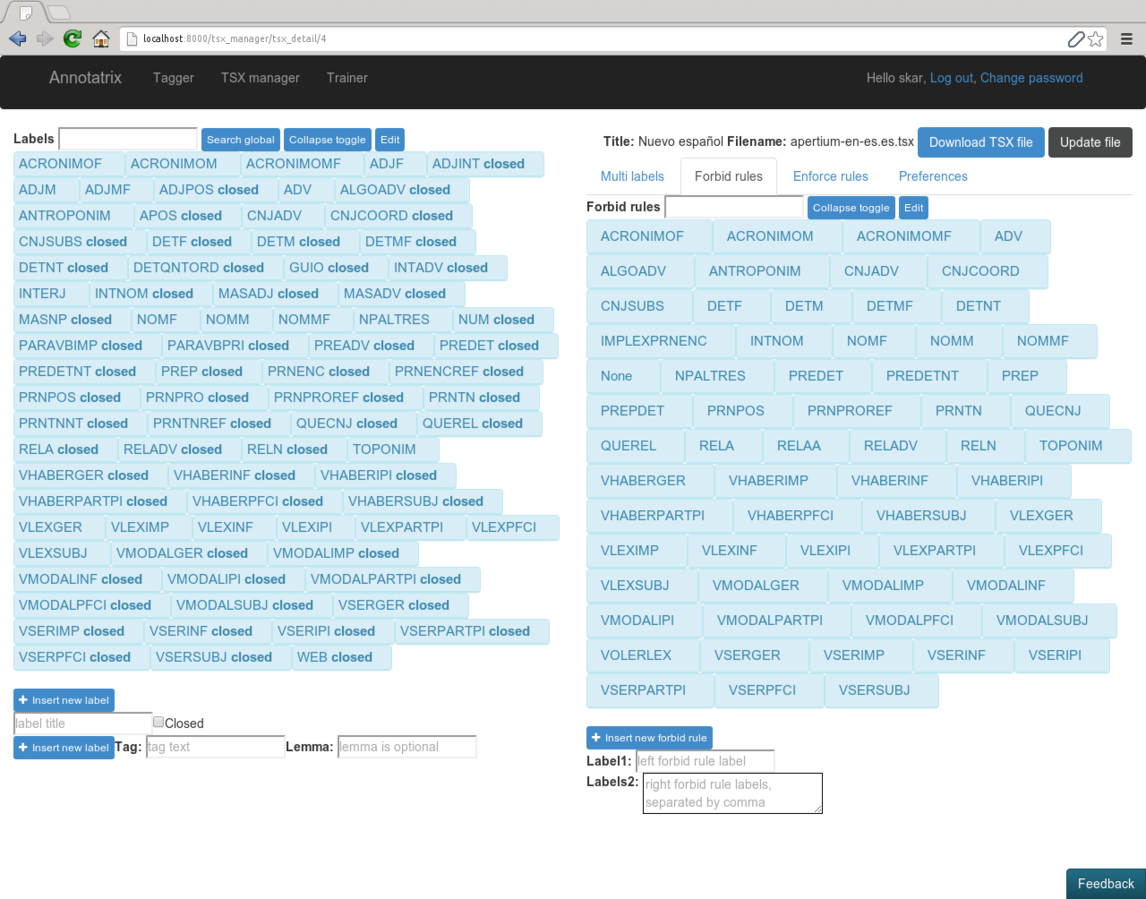Viewport: 1146px width, 899px height.
Task: Click the Insert new forbid rule button
Action: [x=649, y=738]
